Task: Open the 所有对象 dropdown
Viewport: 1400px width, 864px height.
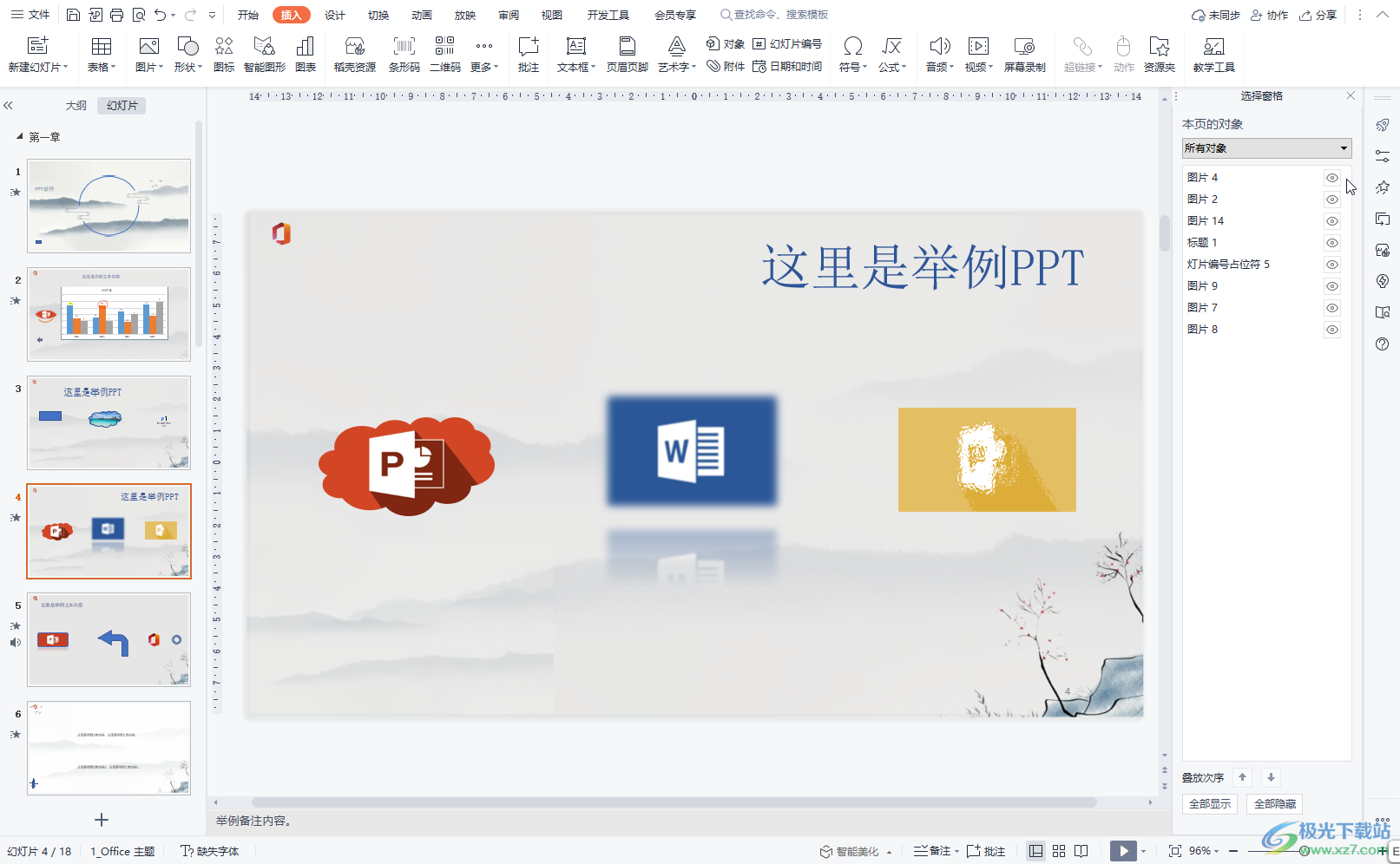Action: click(1266, 148)
